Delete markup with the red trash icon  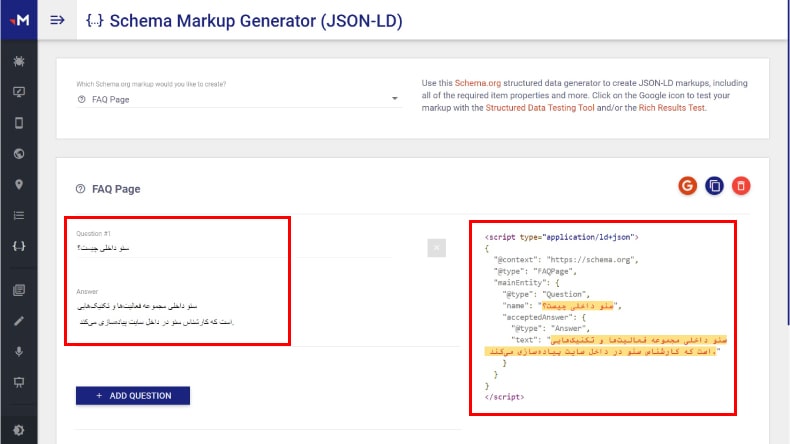tap(741, 186)
